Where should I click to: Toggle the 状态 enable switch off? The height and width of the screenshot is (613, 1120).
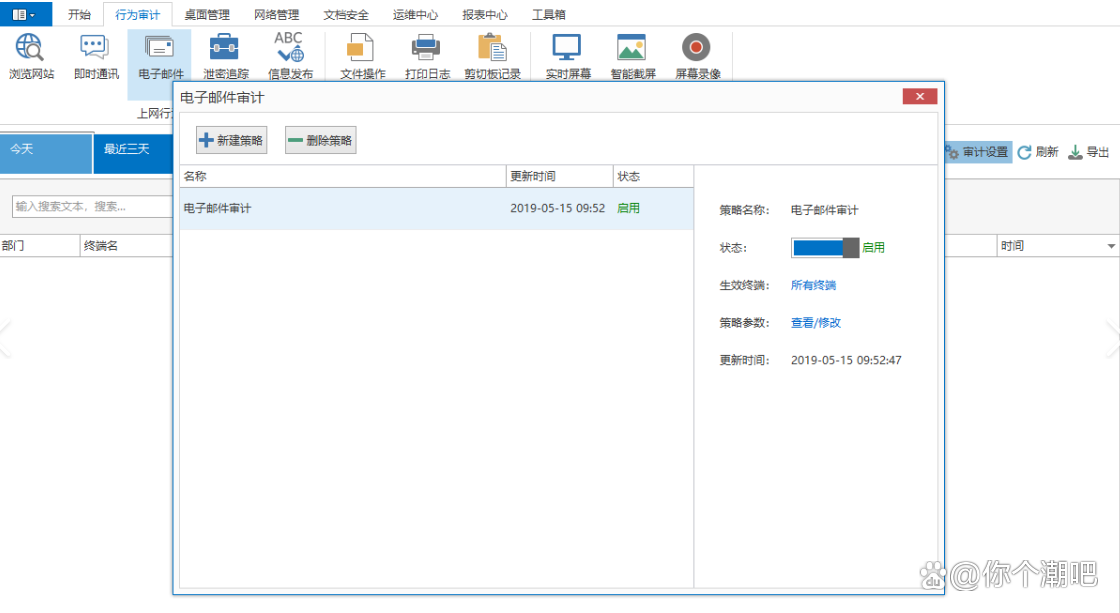[825, 248]
